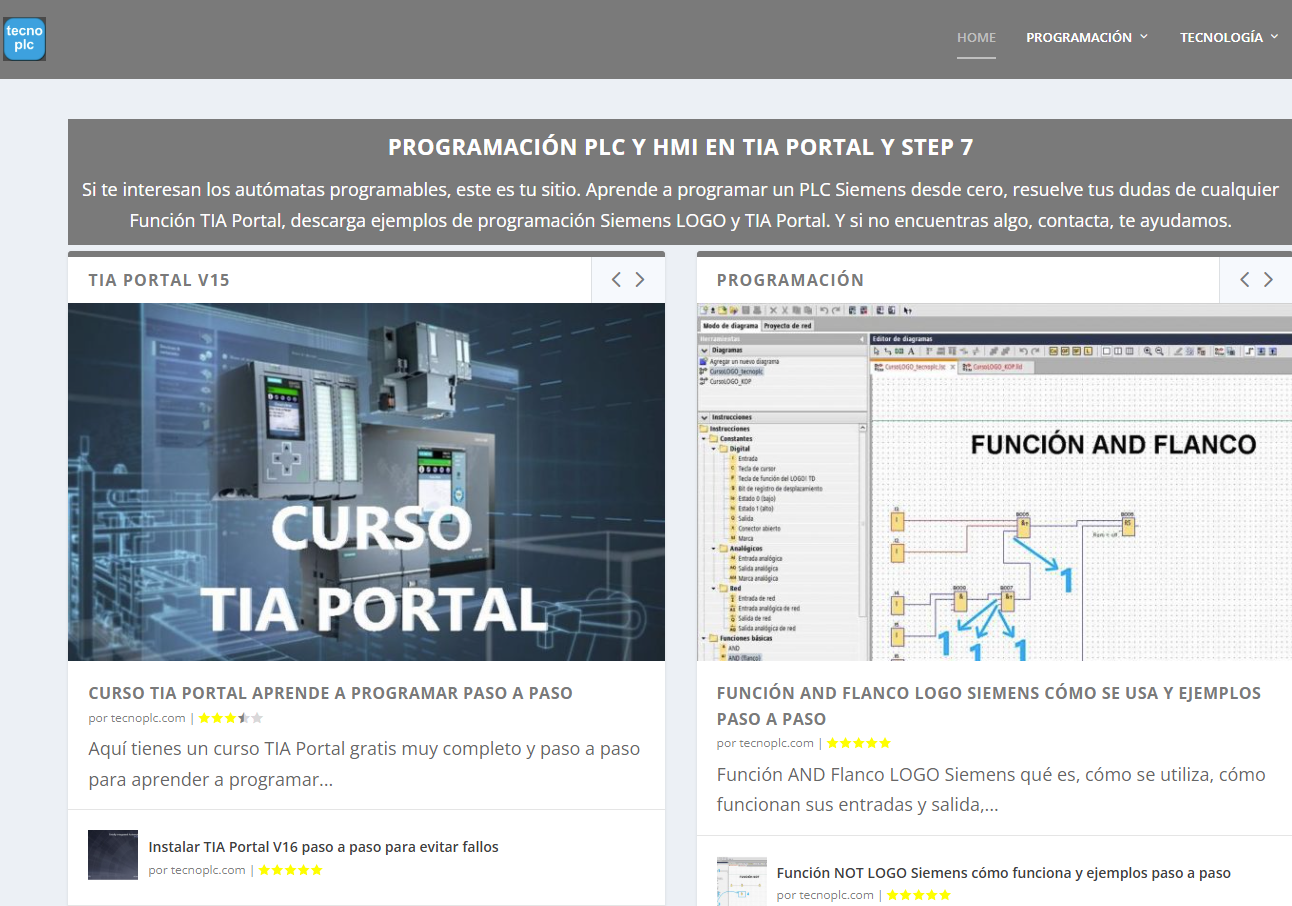
Task: Select the text tool in the diagram editor toolbar
Action: tap(911, 350)
